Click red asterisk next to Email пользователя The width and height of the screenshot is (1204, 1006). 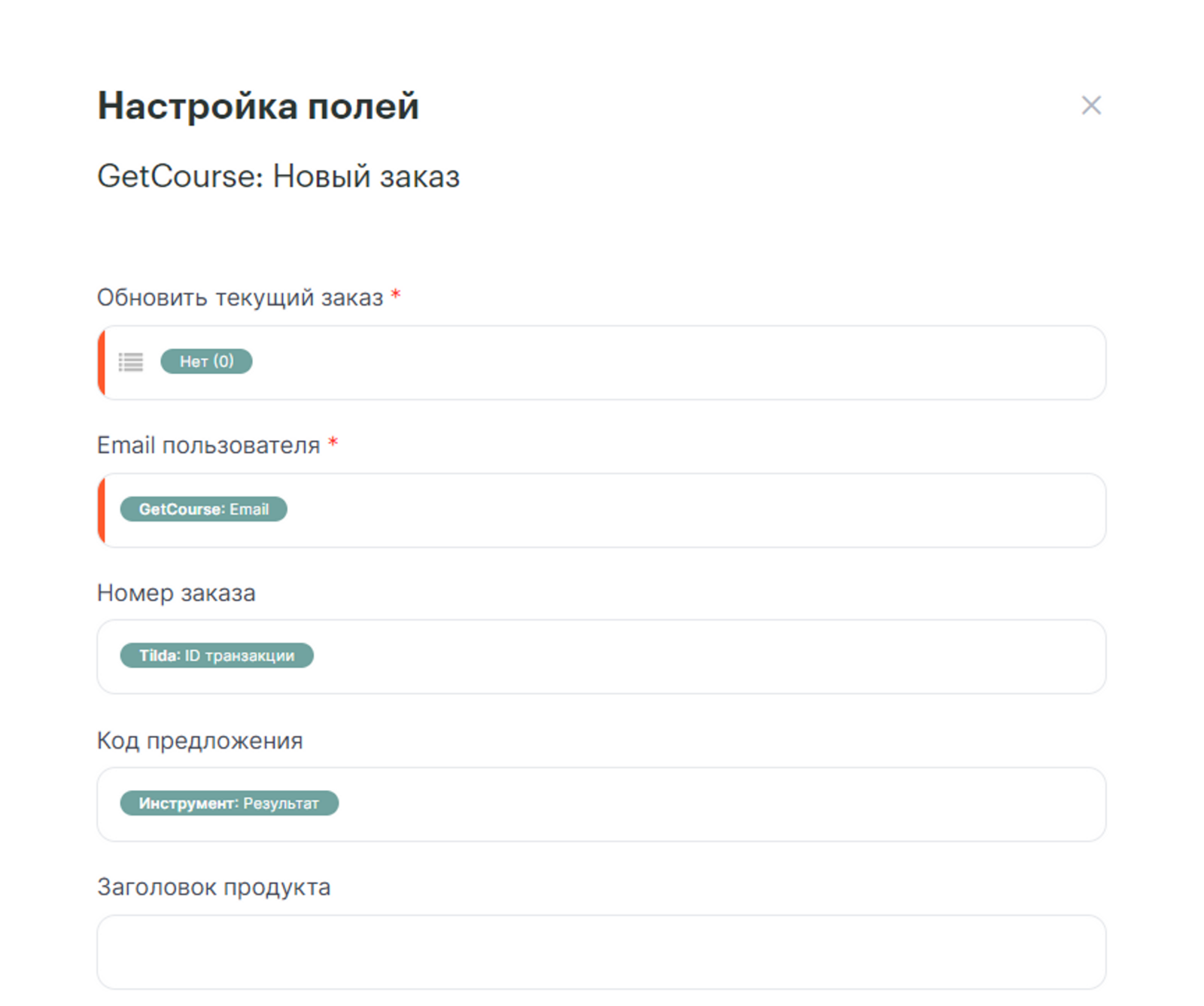(x=333, y=442)
